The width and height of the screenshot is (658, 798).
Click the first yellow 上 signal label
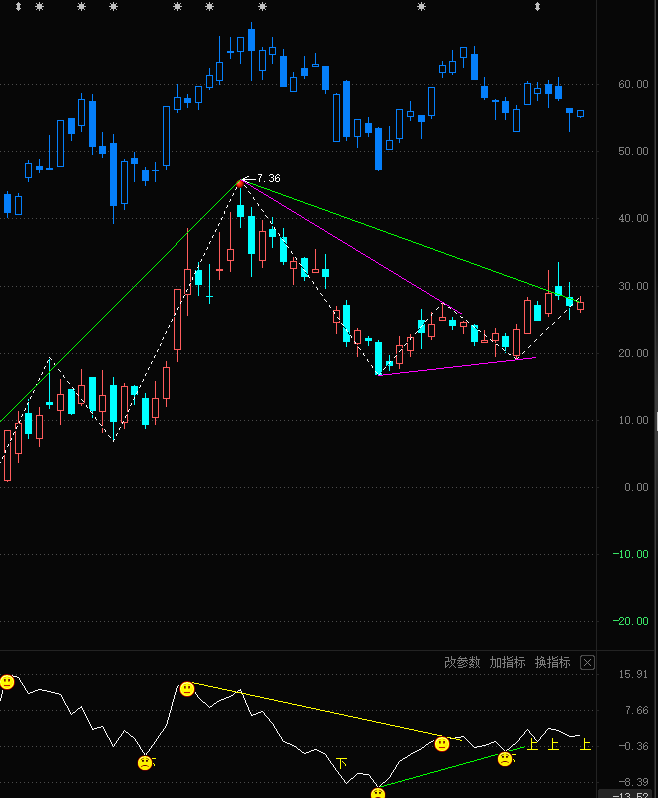[x=532, y=745]
